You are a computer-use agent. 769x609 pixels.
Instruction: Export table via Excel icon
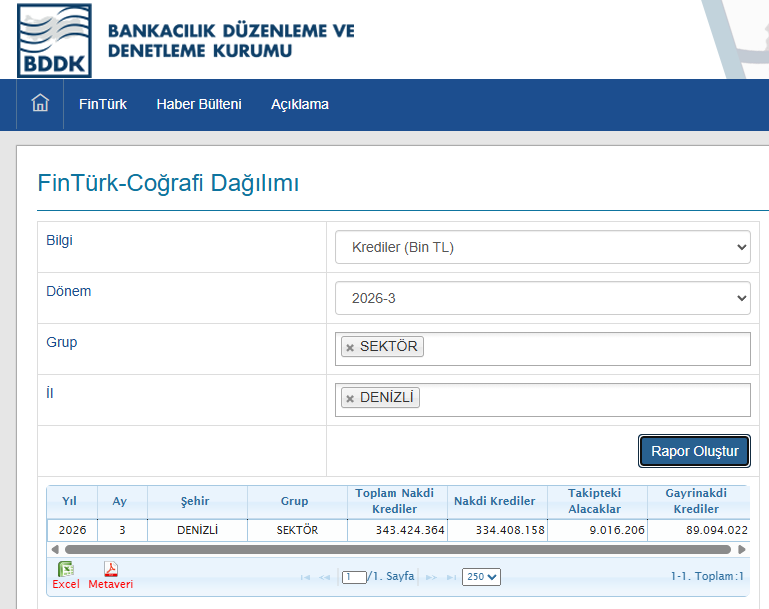pos(66,569)
